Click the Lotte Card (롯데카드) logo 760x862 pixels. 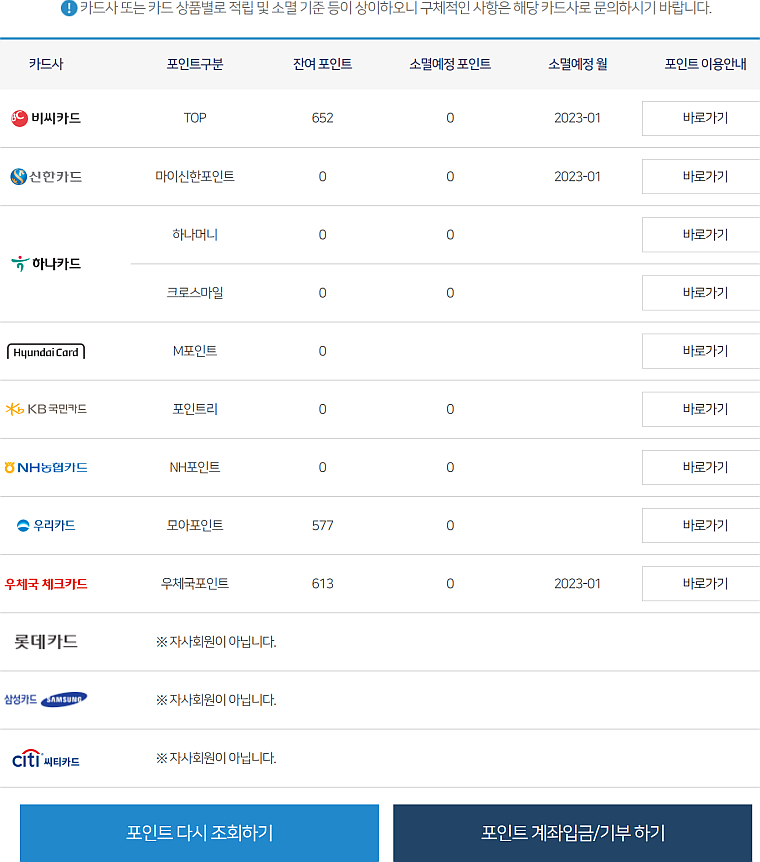[46, 642]
